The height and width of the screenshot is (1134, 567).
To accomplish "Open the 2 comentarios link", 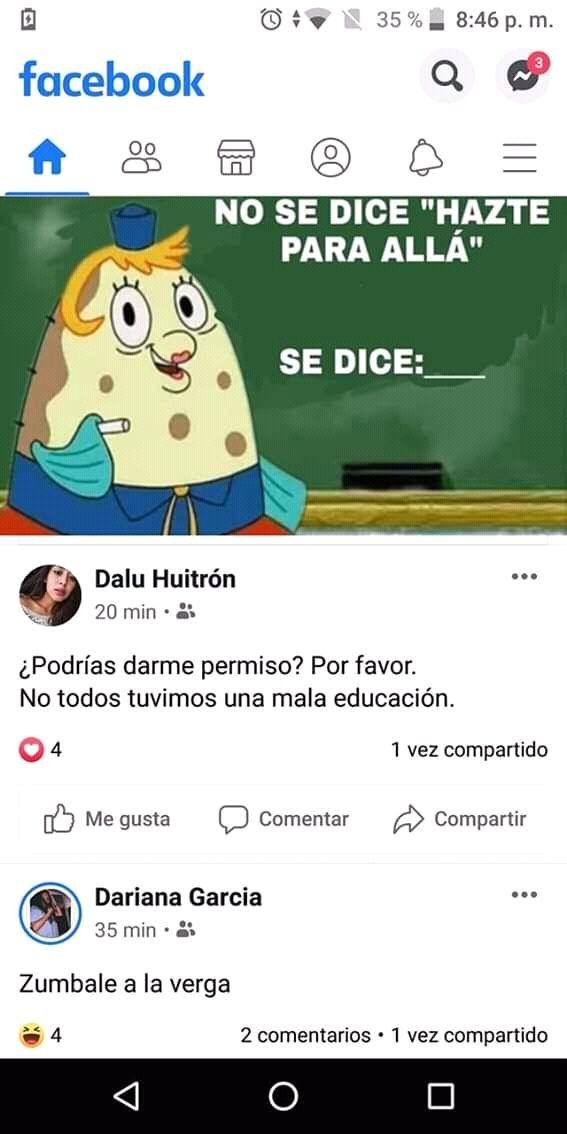I will tap(305, 1036).
